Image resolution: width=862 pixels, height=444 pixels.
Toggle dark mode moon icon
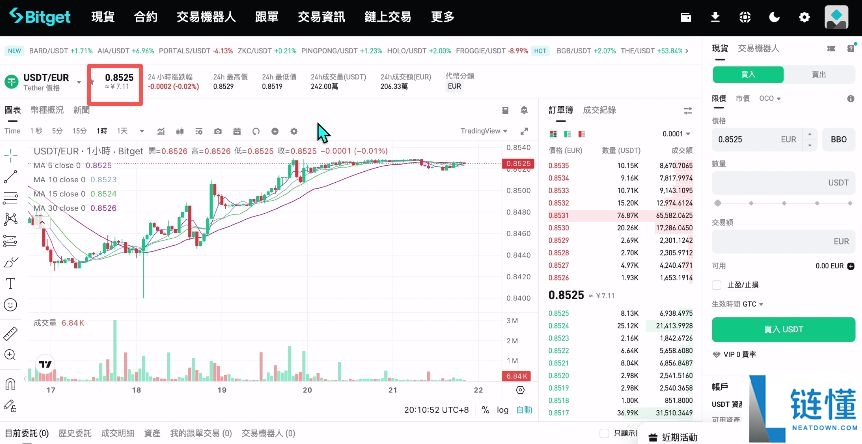pos(775,17)
